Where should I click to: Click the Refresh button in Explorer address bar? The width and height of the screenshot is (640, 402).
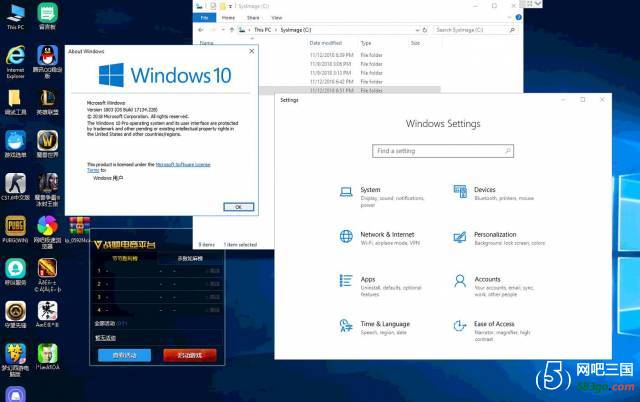[x=425, y=30]
